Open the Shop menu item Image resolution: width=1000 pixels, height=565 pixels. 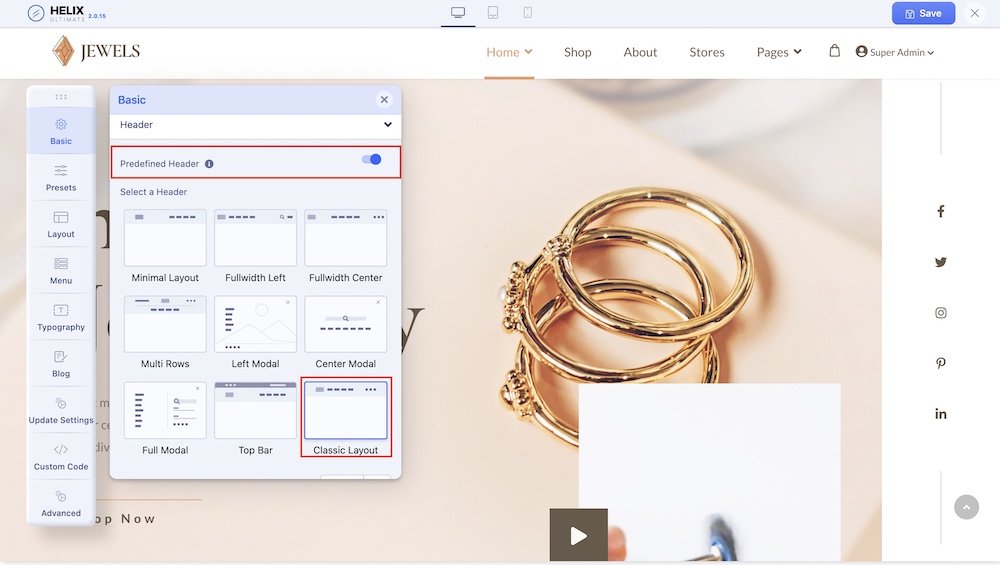point(577,52)
